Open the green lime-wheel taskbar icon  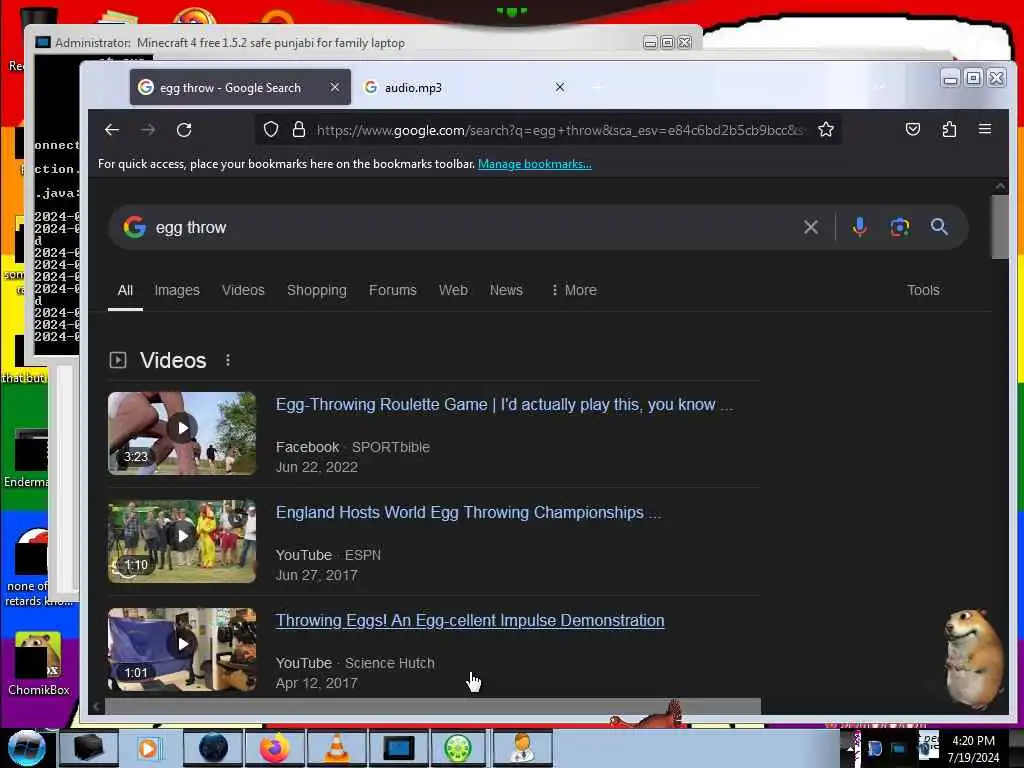click(x=458, y=748)
